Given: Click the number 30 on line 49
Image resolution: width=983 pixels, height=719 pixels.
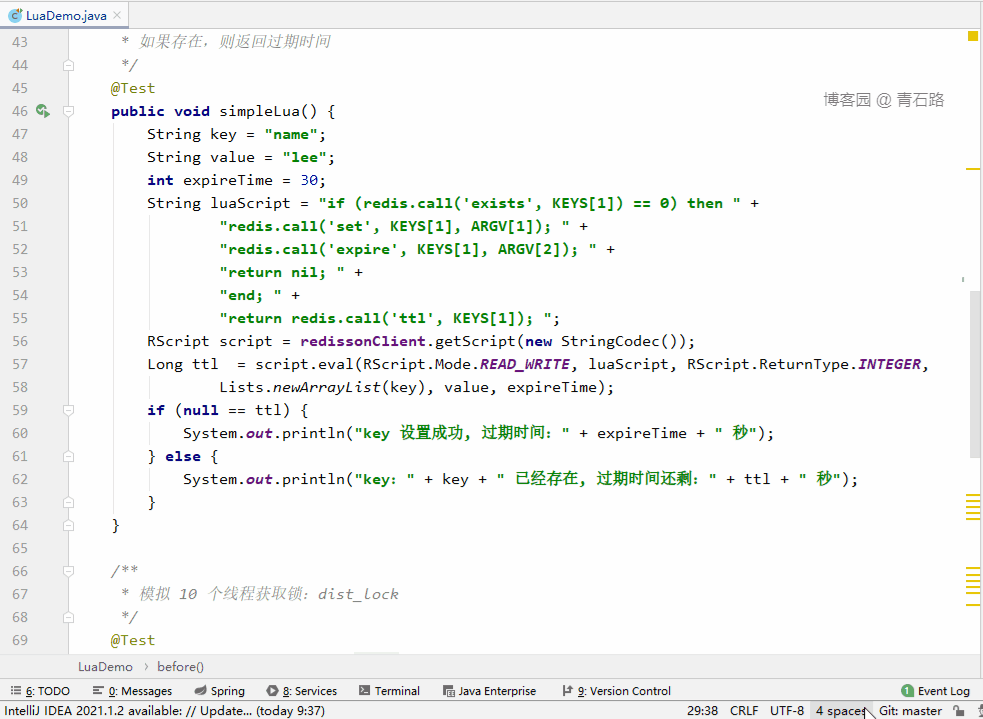Looking at the screenshot, I should pyautogui.click(x=309, y=181).
